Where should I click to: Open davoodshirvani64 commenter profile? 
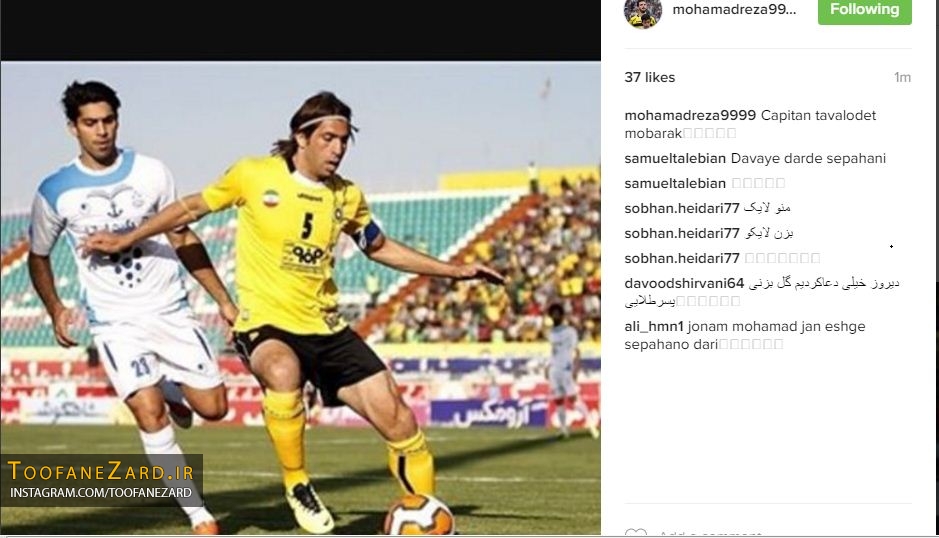pos(684,283)
